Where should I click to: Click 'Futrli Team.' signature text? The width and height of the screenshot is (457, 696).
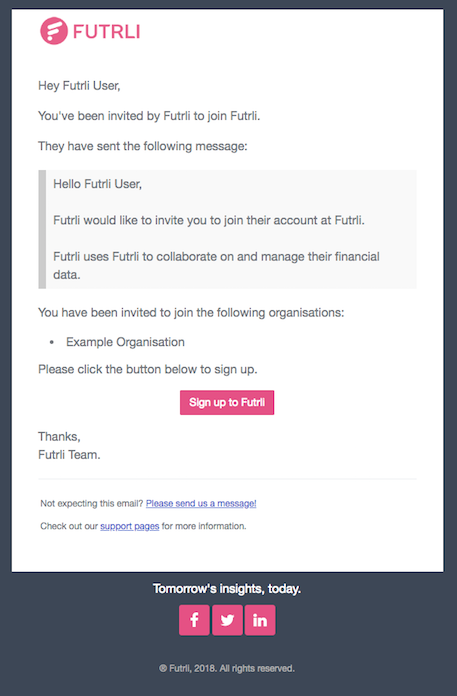(69, 455)
